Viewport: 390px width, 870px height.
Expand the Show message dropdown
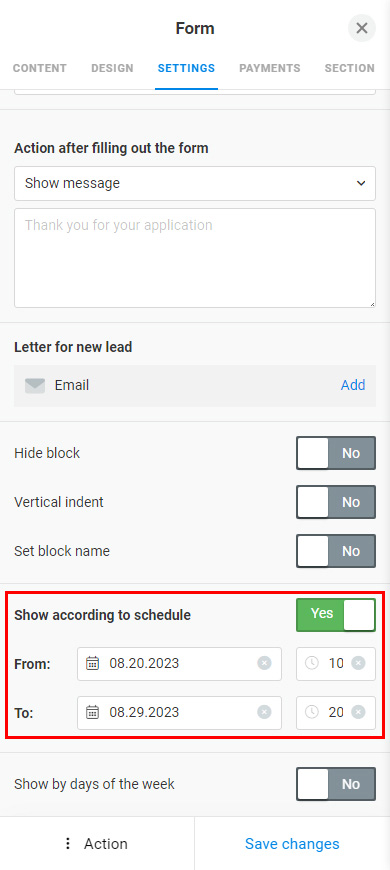pos(195,183)
